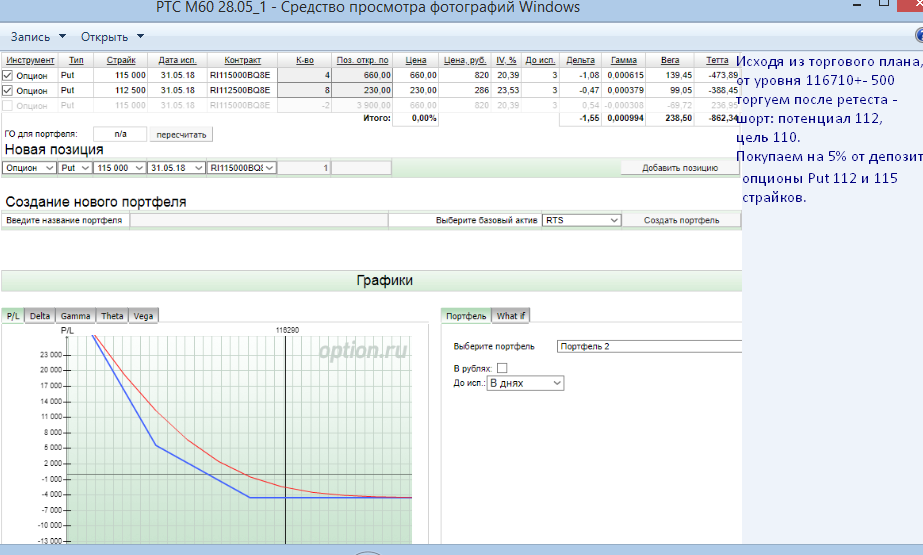This screenshot has height=555, width=923.
Task: Toggle the В рублях checkbox
Action: click(502, 368)
